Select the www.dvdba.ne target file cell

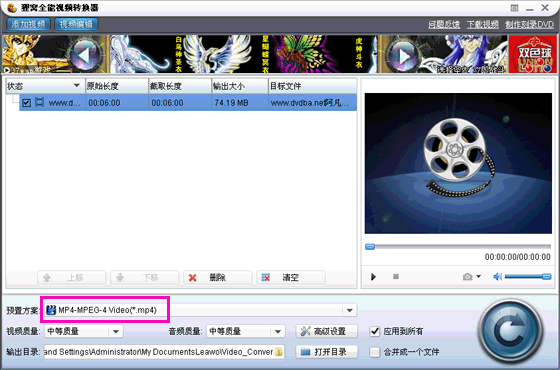312,103
